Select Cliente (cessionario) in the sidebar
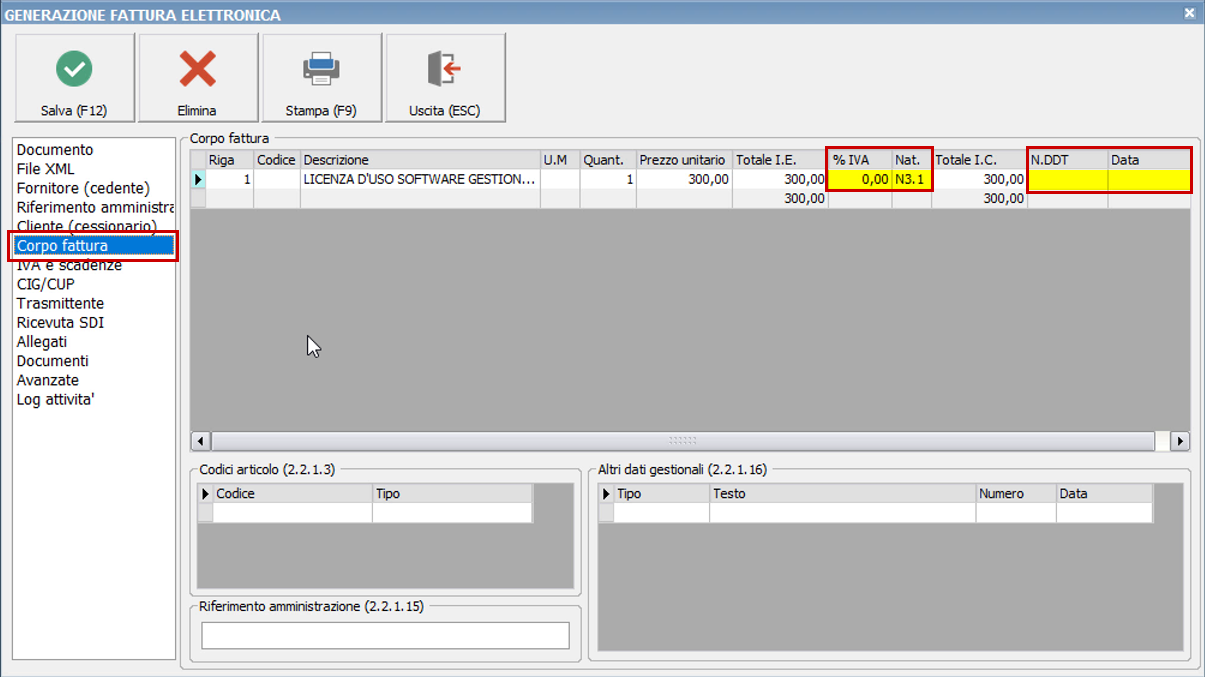This screenshot has height=677, width=1205. [x=86, y=226]
